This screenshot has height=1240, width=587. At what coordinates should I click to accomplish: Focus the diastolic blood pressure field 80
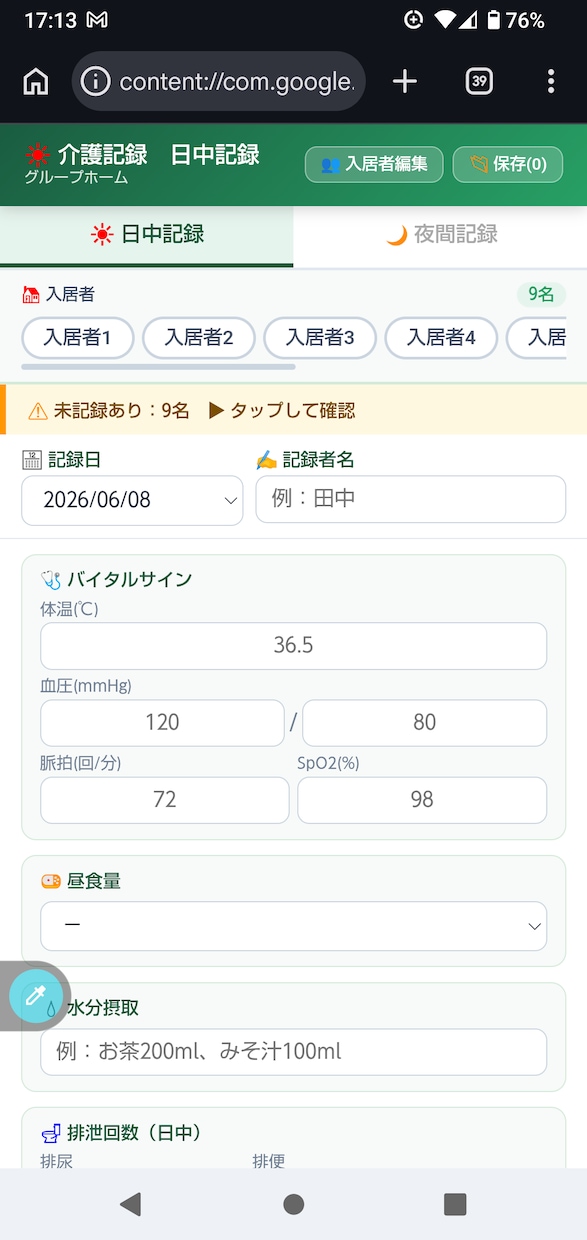[x=424, y=723]
